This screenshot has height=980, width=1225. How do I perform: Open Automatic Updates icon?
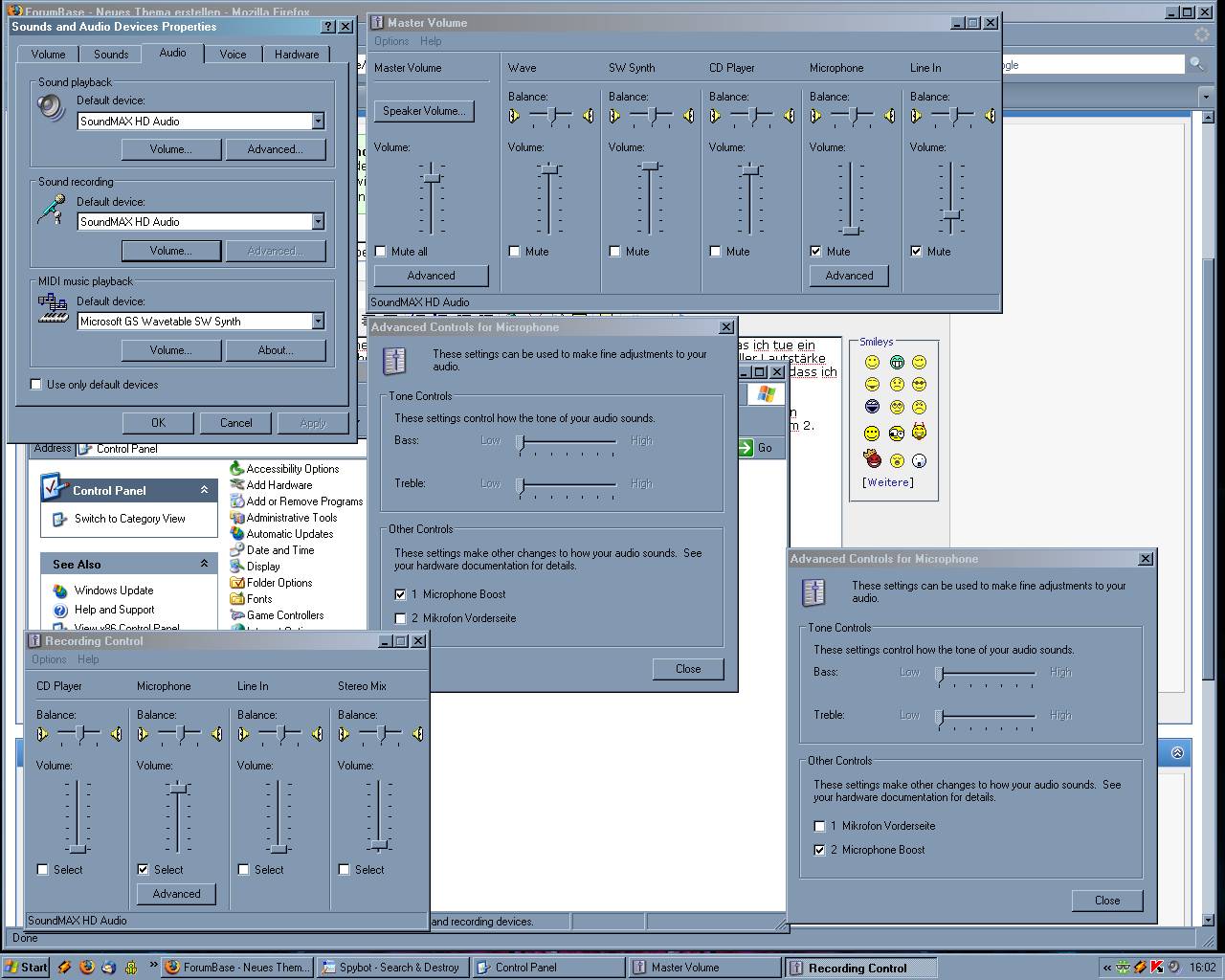[237, 534]
